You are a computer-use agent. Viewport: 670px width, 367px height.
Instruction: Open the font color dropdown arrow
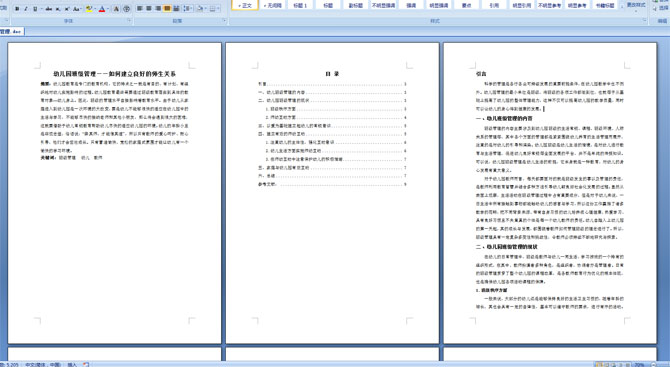pos(108,9)
